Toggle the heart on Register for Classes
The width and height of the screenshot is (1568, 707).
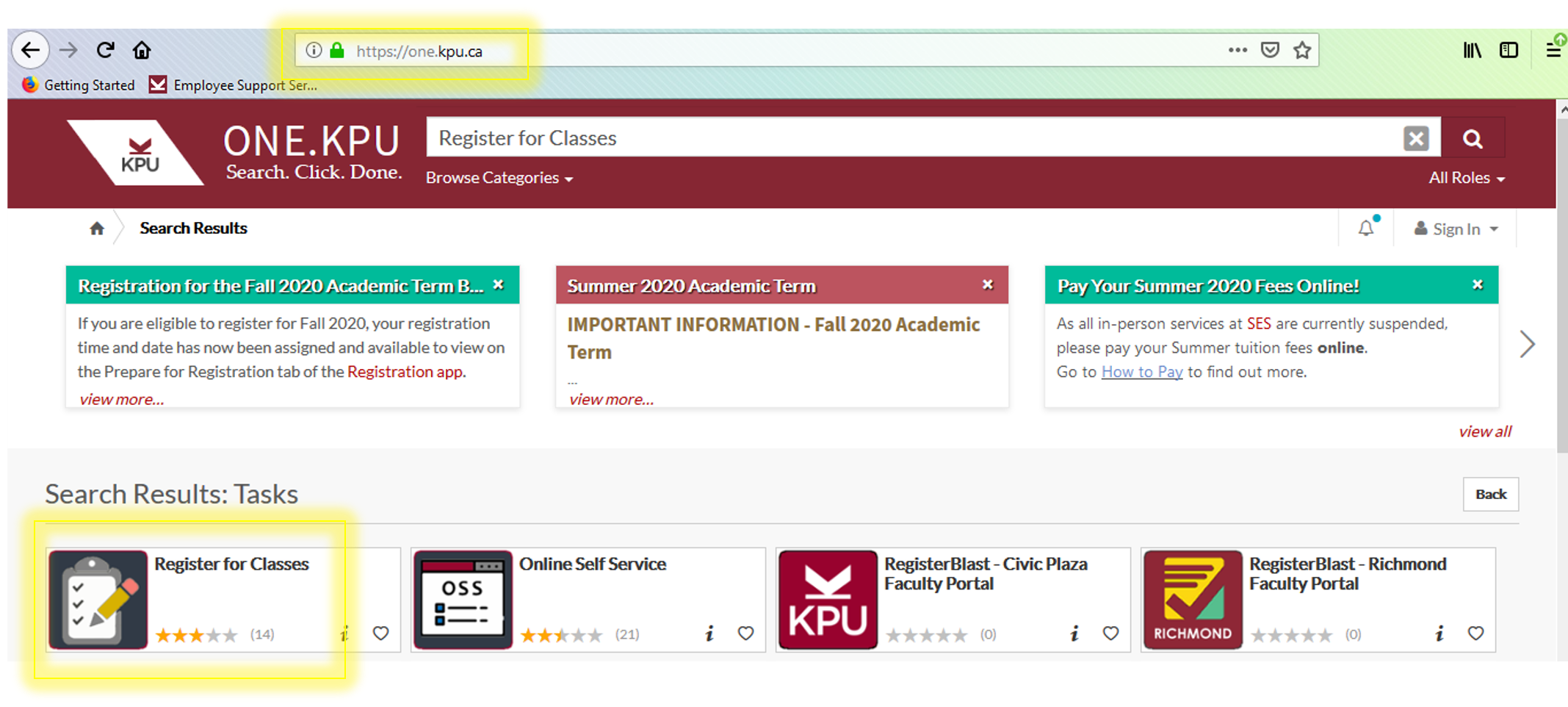coord(382,633)
